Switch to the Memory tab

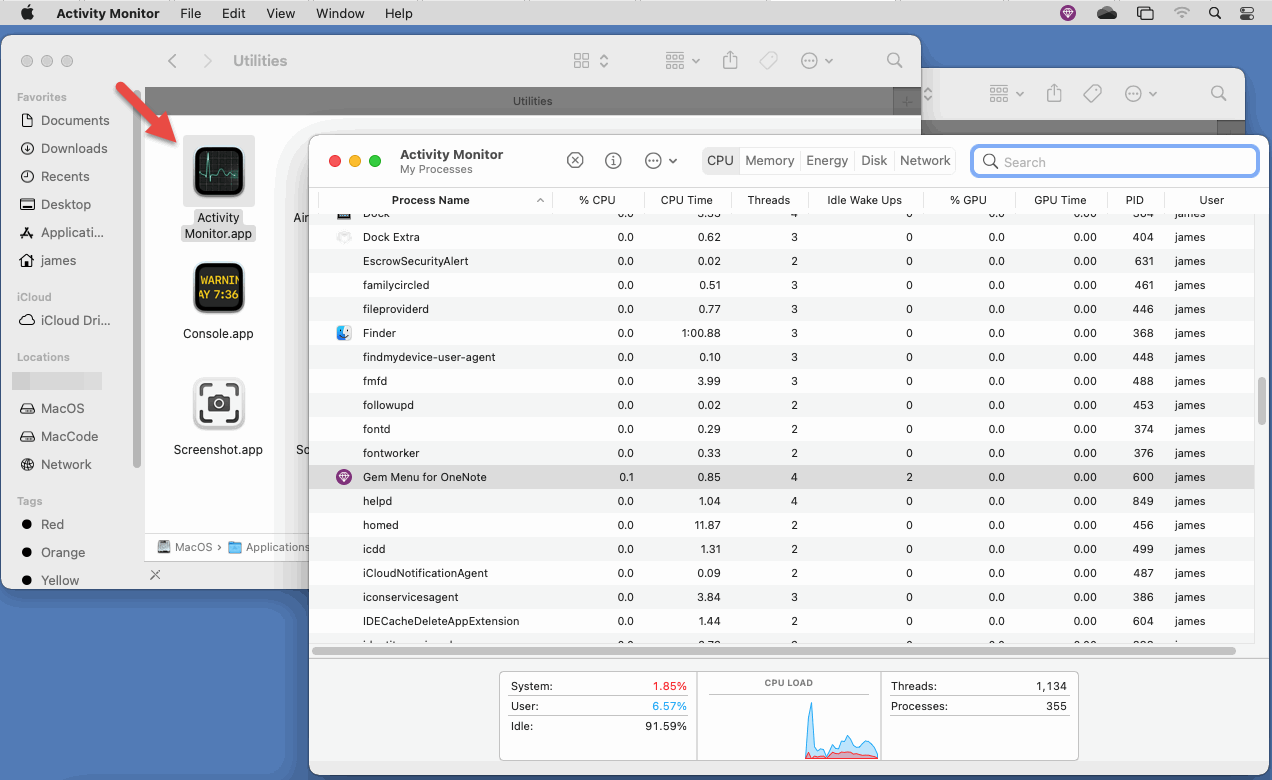pos(769,160)
